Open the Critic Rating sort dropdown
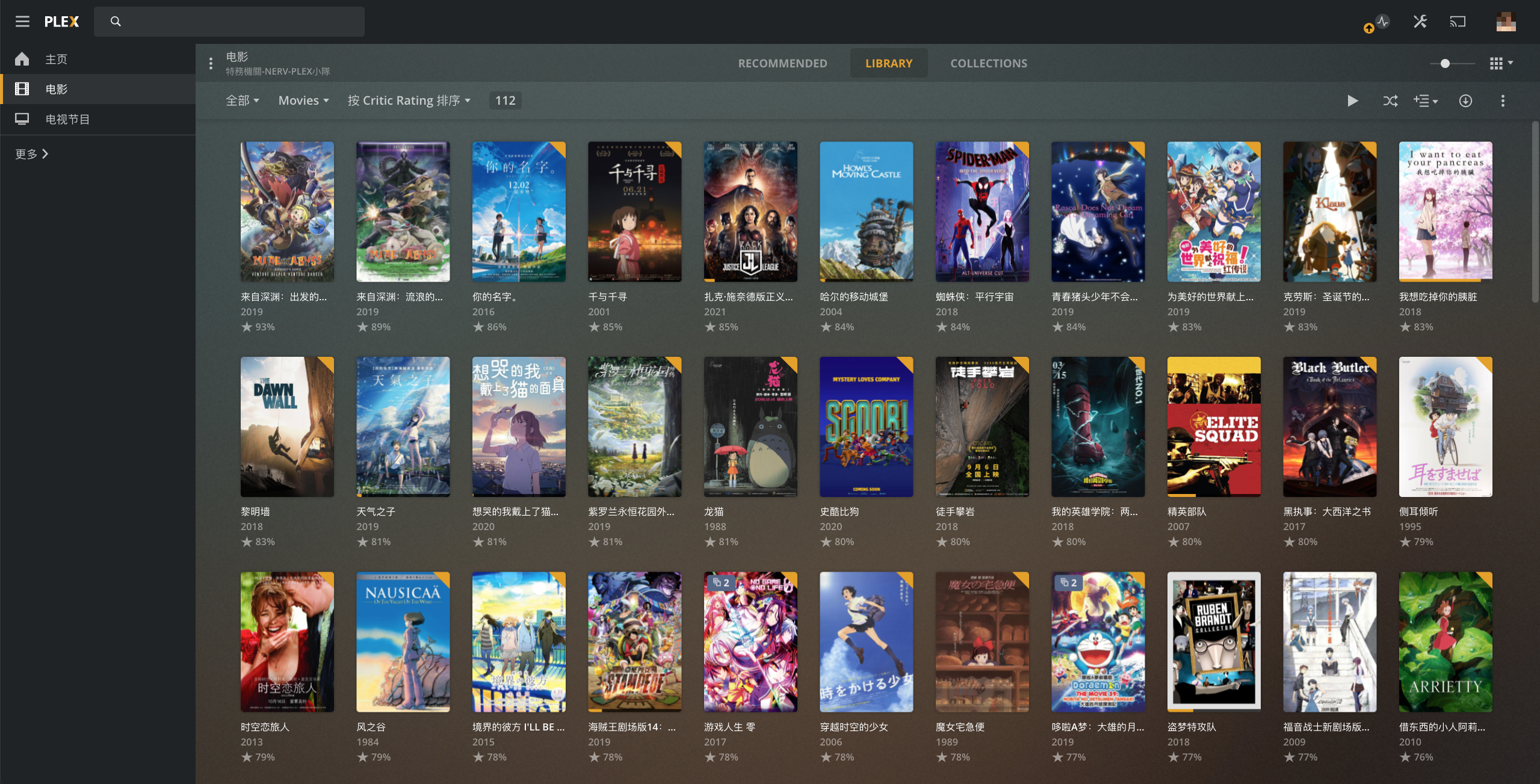The image size is (1540, 784). [x=409, y=100]
